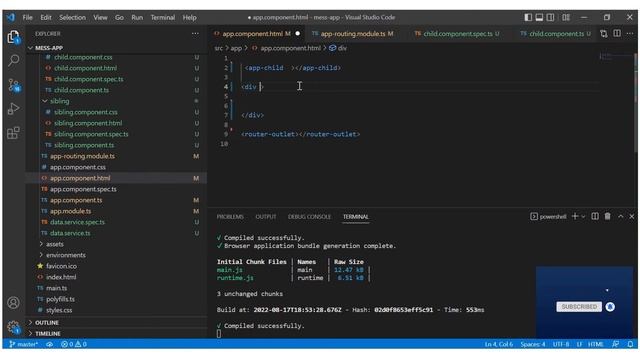Click the feedback icon in status bar

[x=616, y=344]
